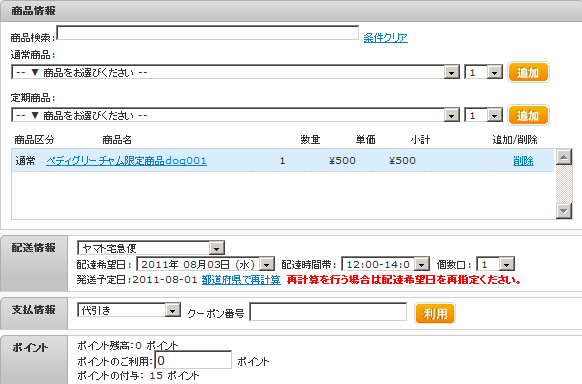Click the 通常 product type cell
Viewport: 582px width, 384px height.
pyautogui.click(x=25, y=161)
